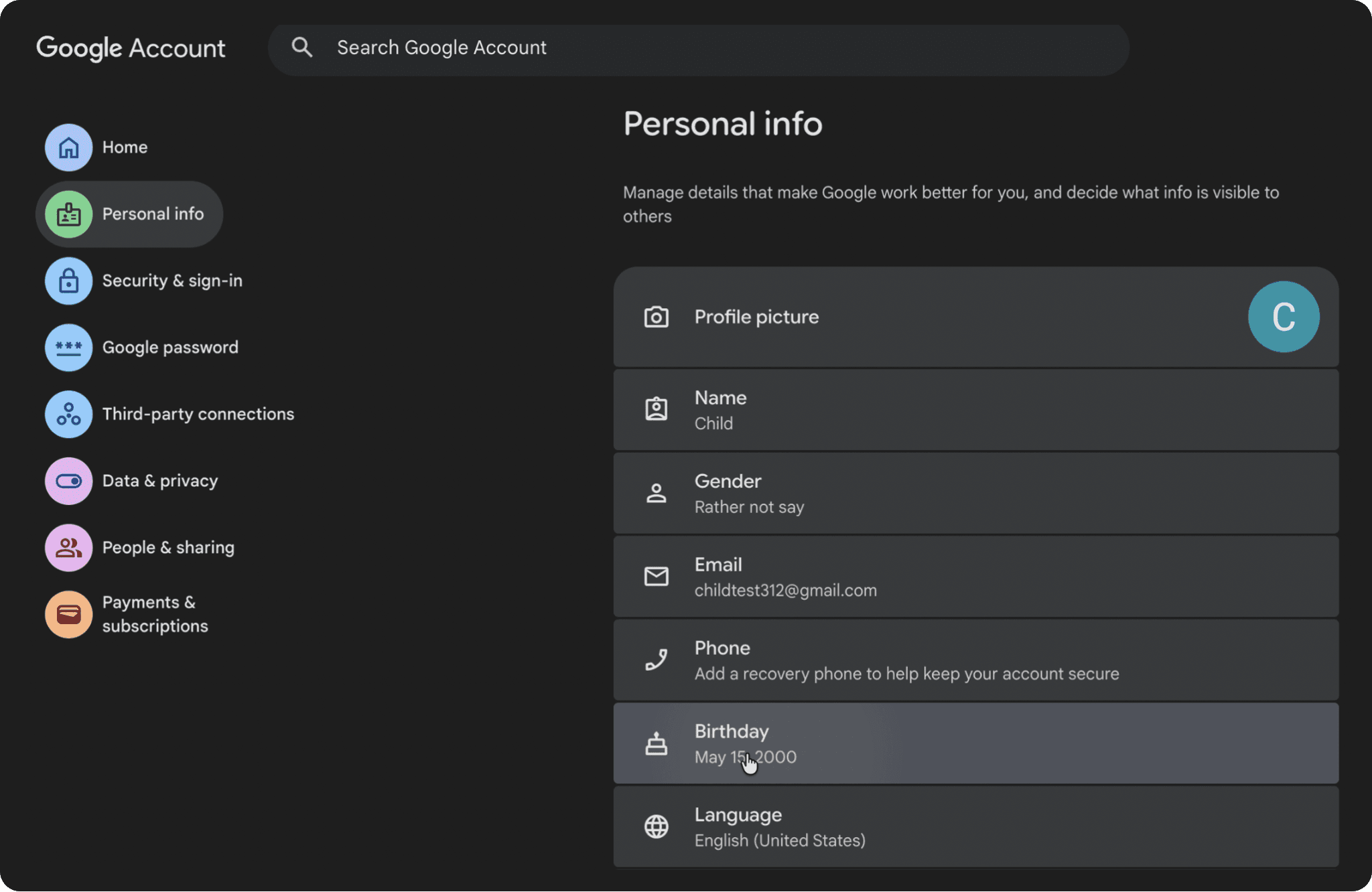
Task: Click the Personal info ID card icon
Action: coord(68,214)
